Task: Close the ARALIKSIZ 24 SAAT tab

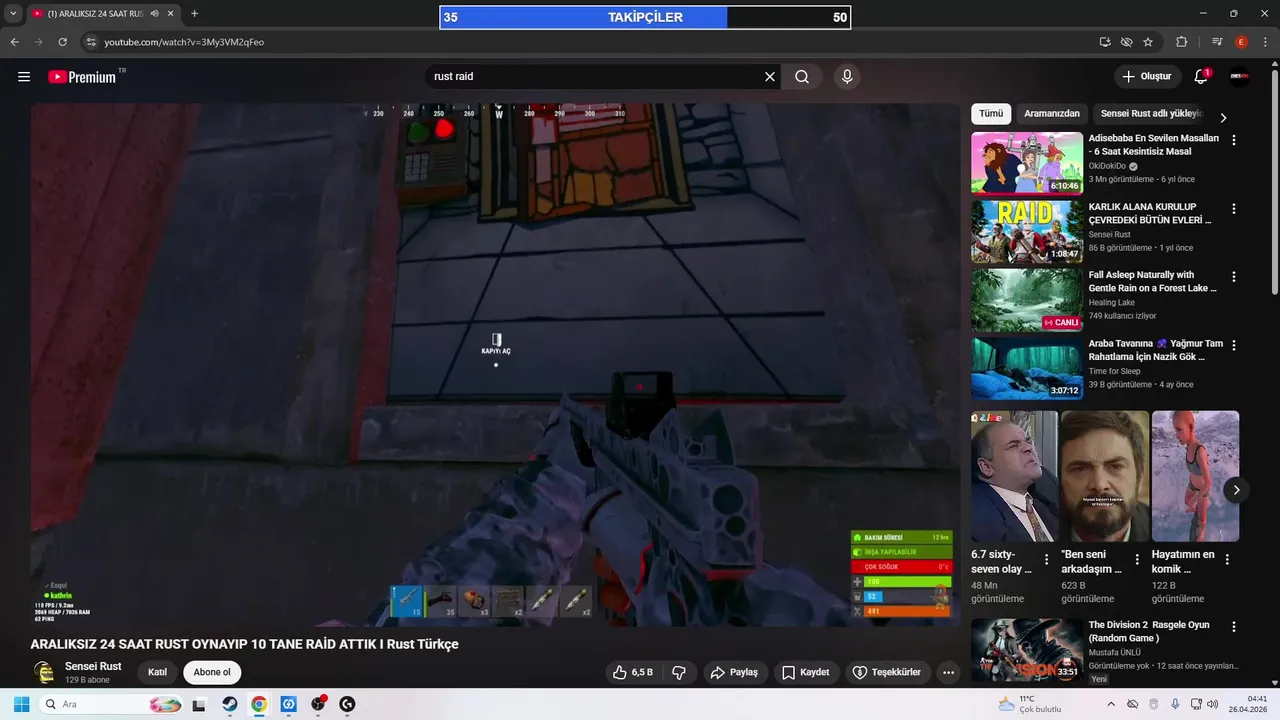Action: [x=171, y=14]
